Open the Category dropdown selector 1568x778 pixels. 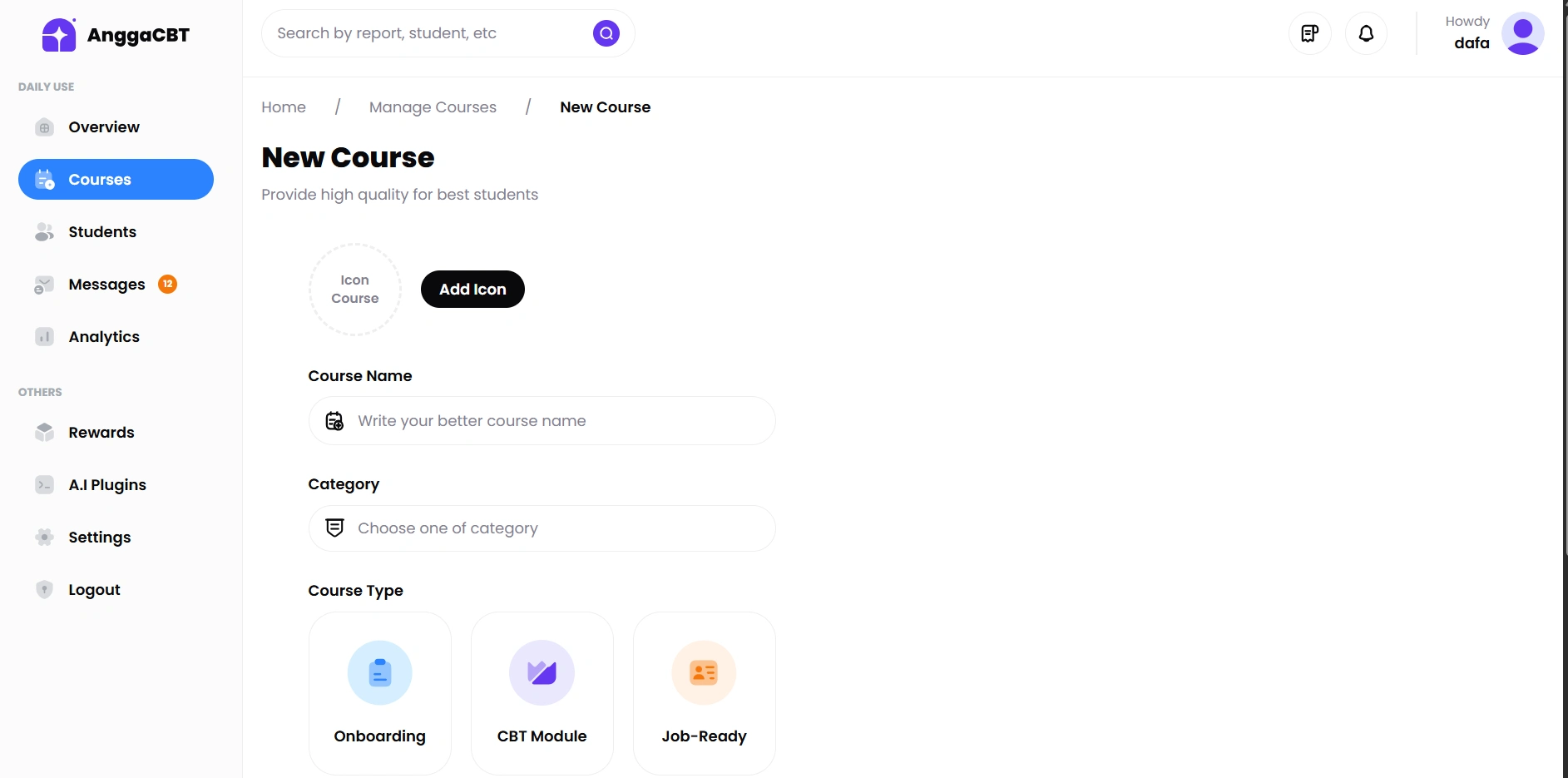point(542,528)
